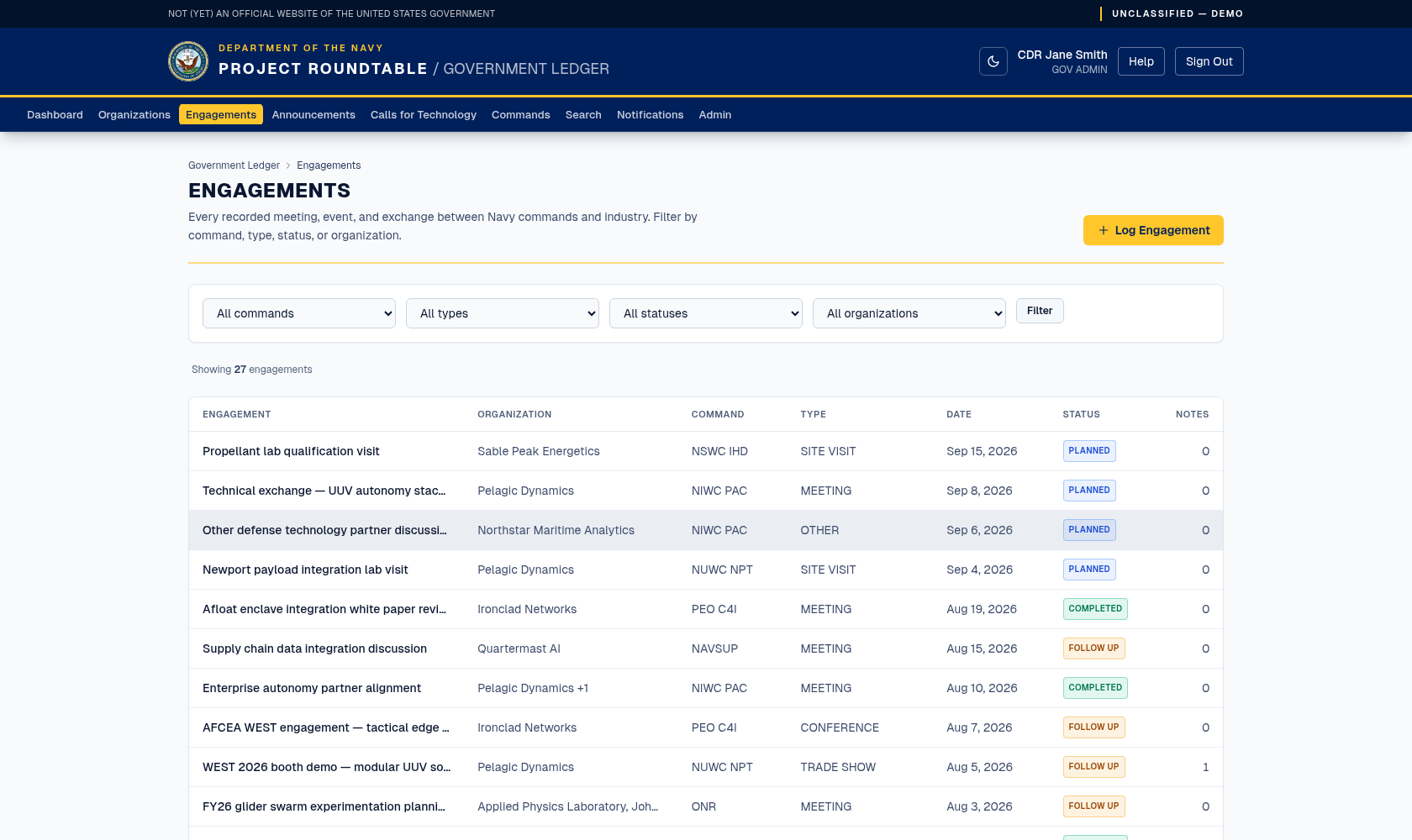1412x840 pixels.
Task: Open the All commands dropdown
Action: 299,313
